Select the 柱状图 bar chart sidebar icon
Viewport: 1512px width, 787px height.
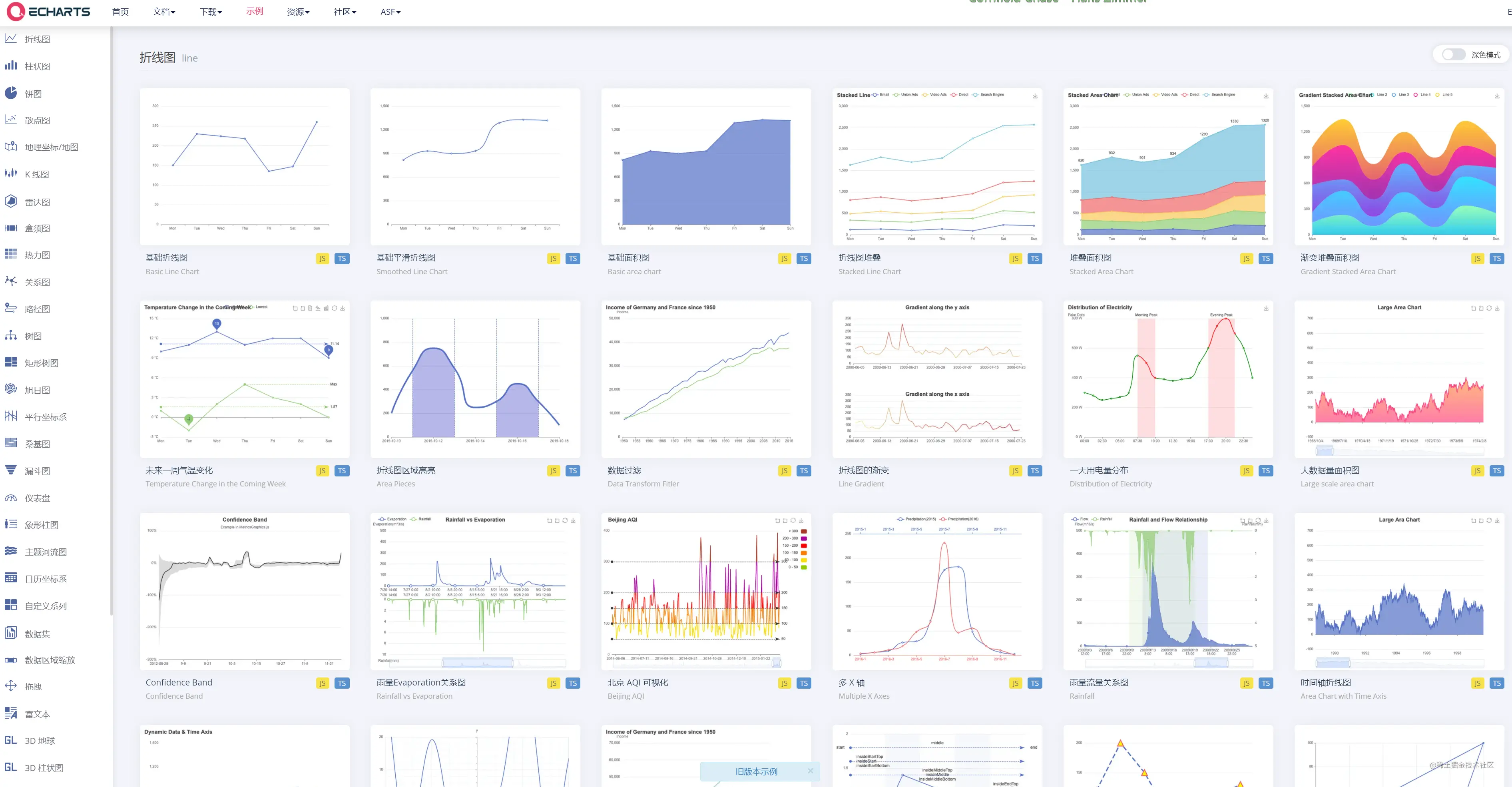[x=10, y=66]
